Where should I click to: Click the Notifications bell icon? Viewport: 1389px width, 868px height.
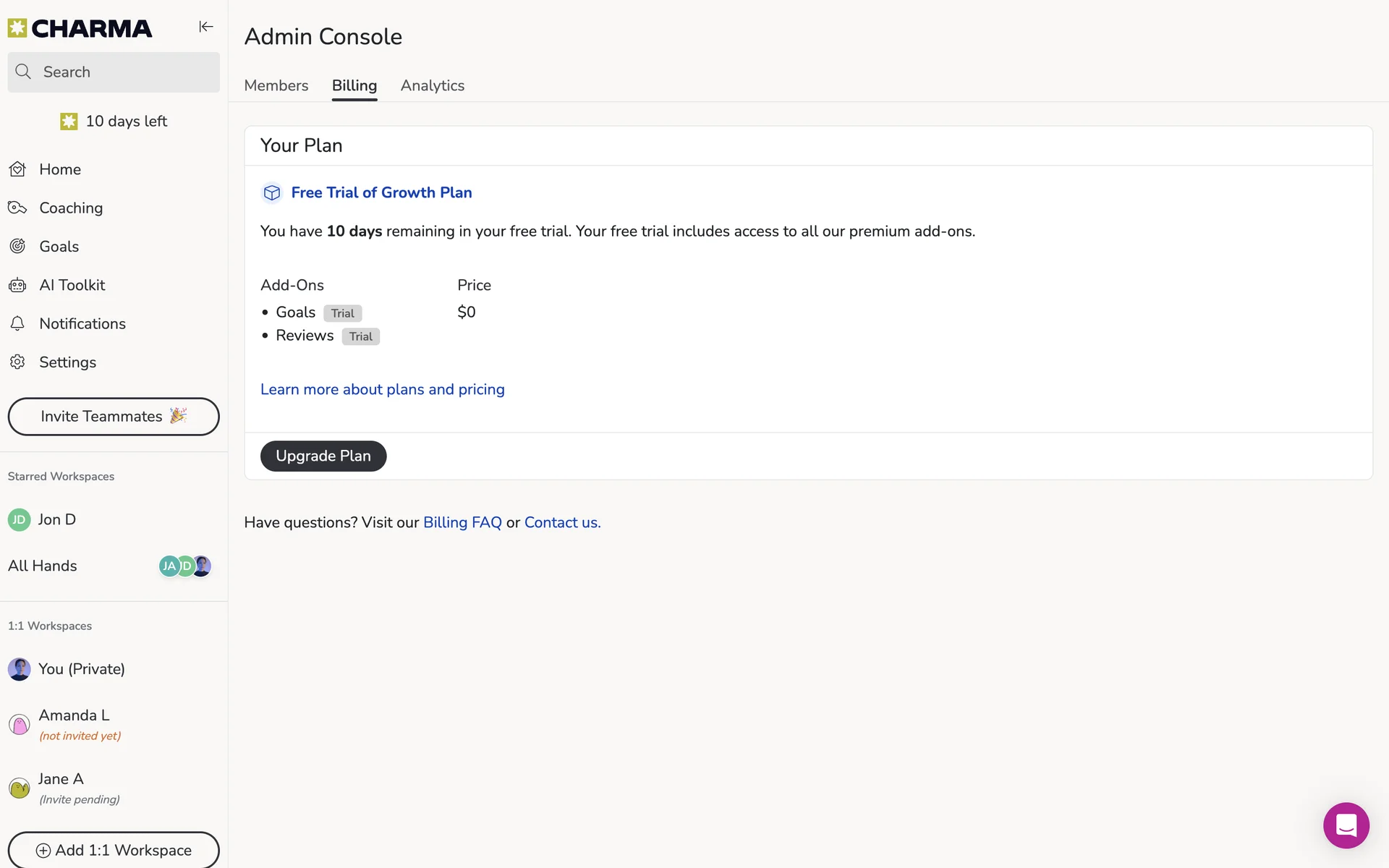(x=18, y=323)
